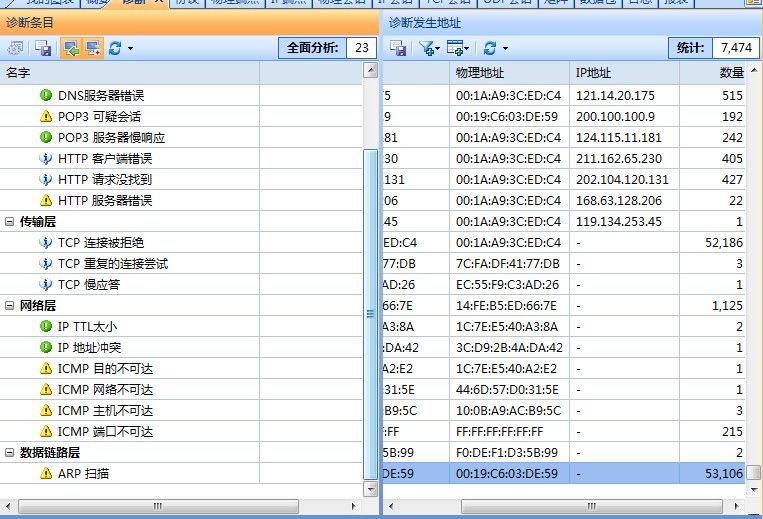Click the green icon beside IP 地址冲突
763x519 pixels.
(46, 347)
